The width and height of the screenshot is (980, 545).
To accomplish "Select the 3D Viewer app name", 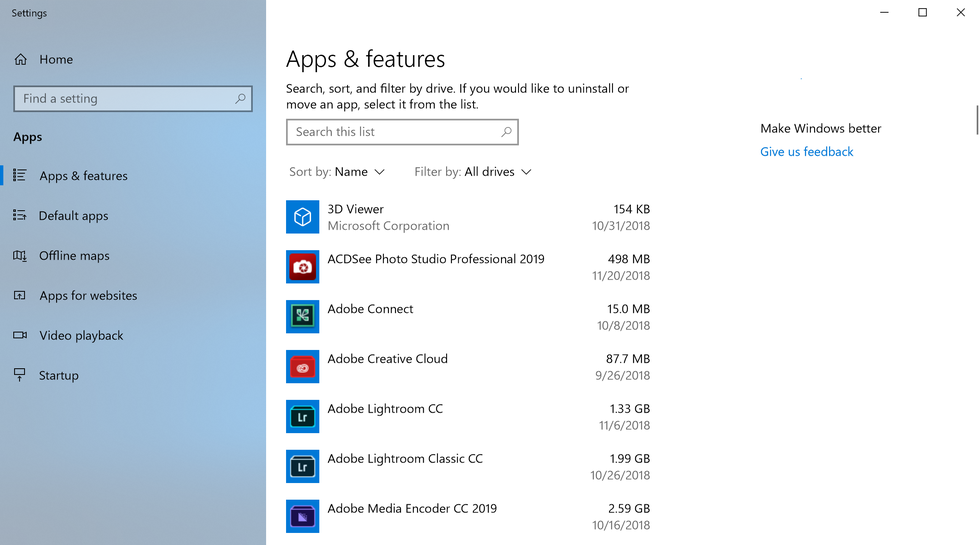I will tap(356, 209).
